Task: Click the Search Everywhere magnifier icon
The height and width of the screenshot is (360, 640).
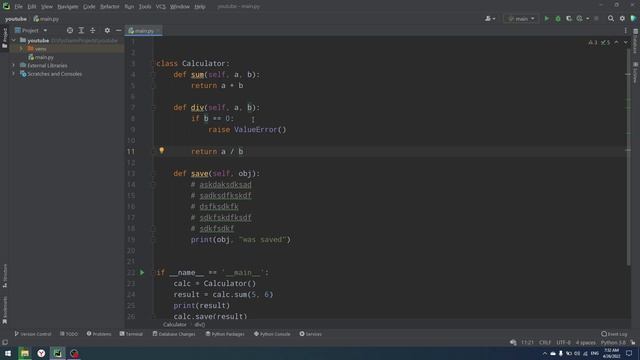Action: (x=611, y=19)
